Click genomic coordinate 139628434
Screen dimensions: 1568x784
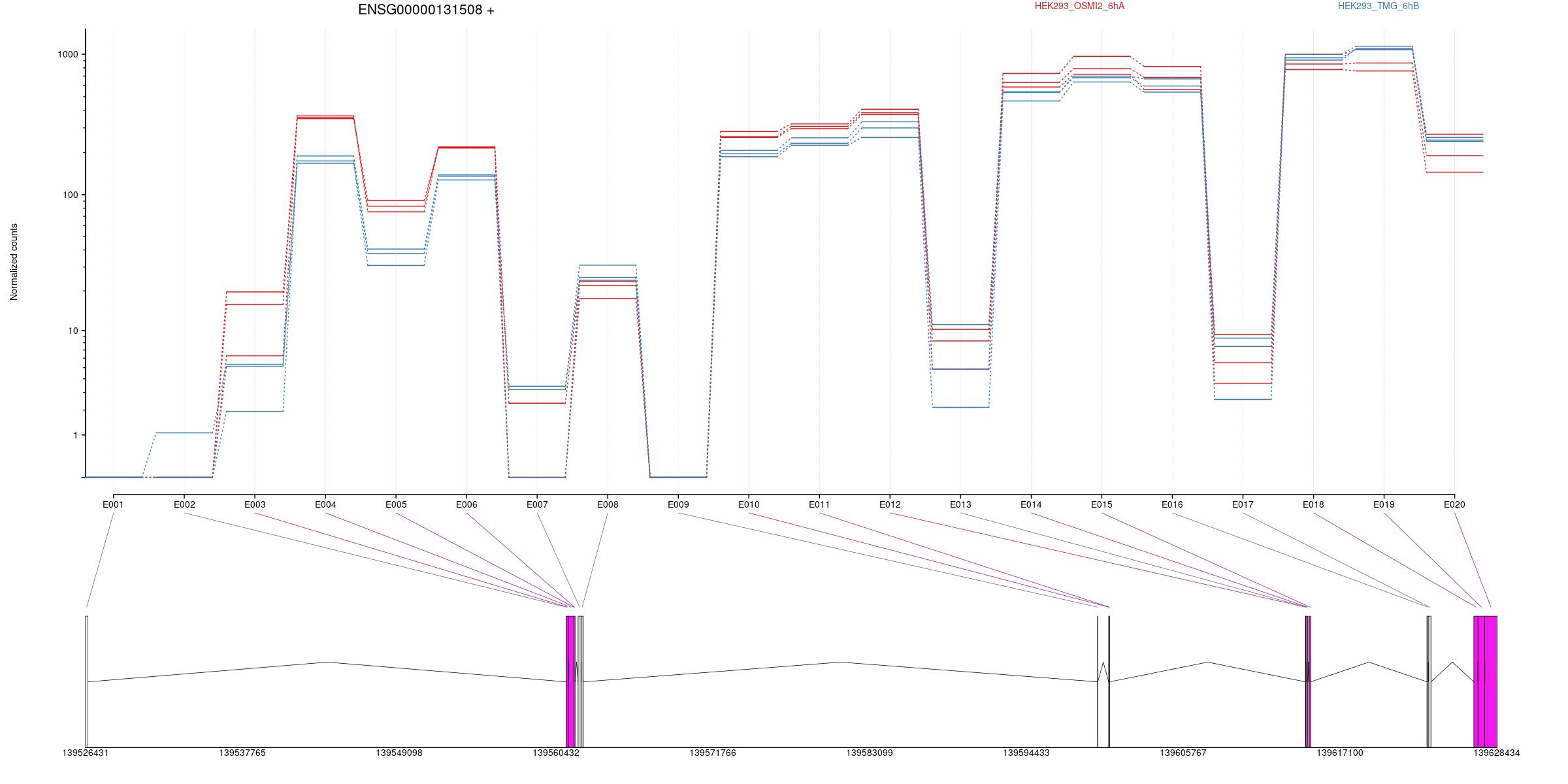[1497, 753]
